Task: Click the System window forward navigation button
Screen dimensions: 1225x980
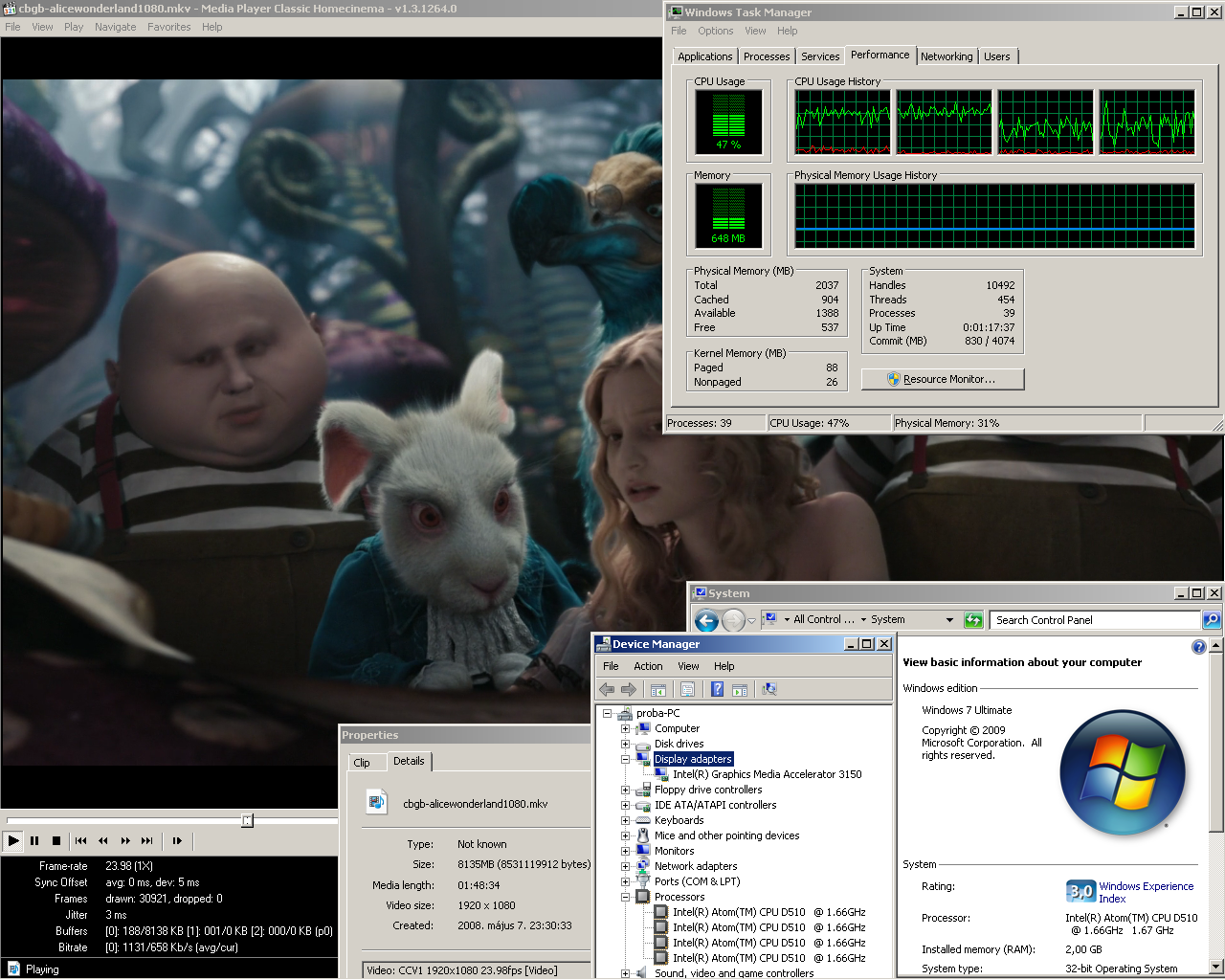Action: 733,620
